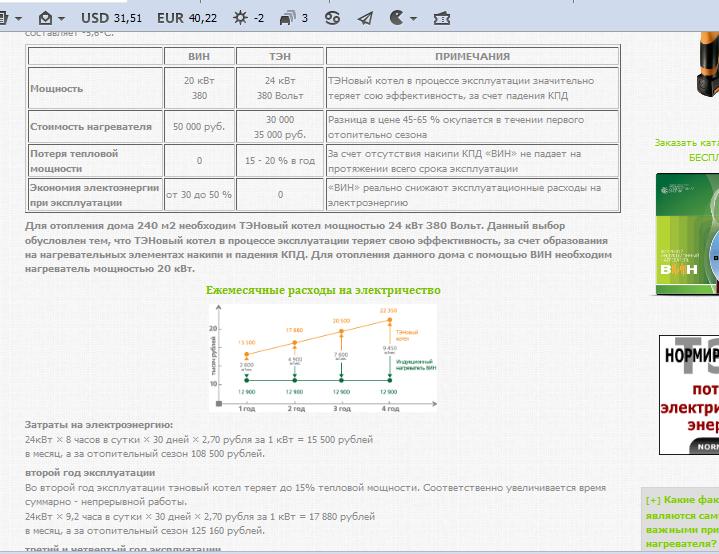
Task: Click the heading 'Ежемесячные расходы на электричество'
Action: tap(323, 290)
